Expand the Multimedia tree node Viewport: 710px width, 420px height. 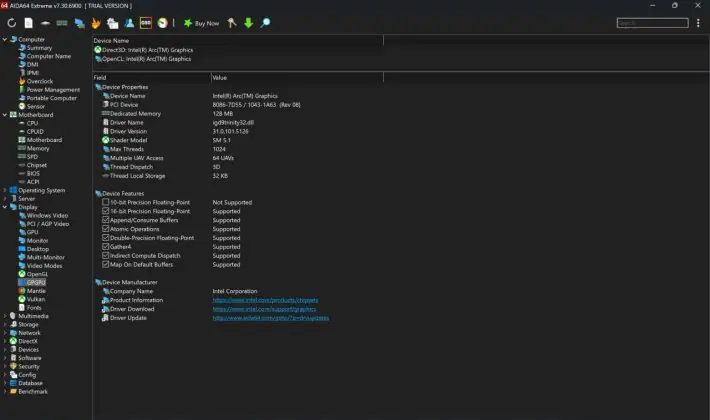(5, 316)
